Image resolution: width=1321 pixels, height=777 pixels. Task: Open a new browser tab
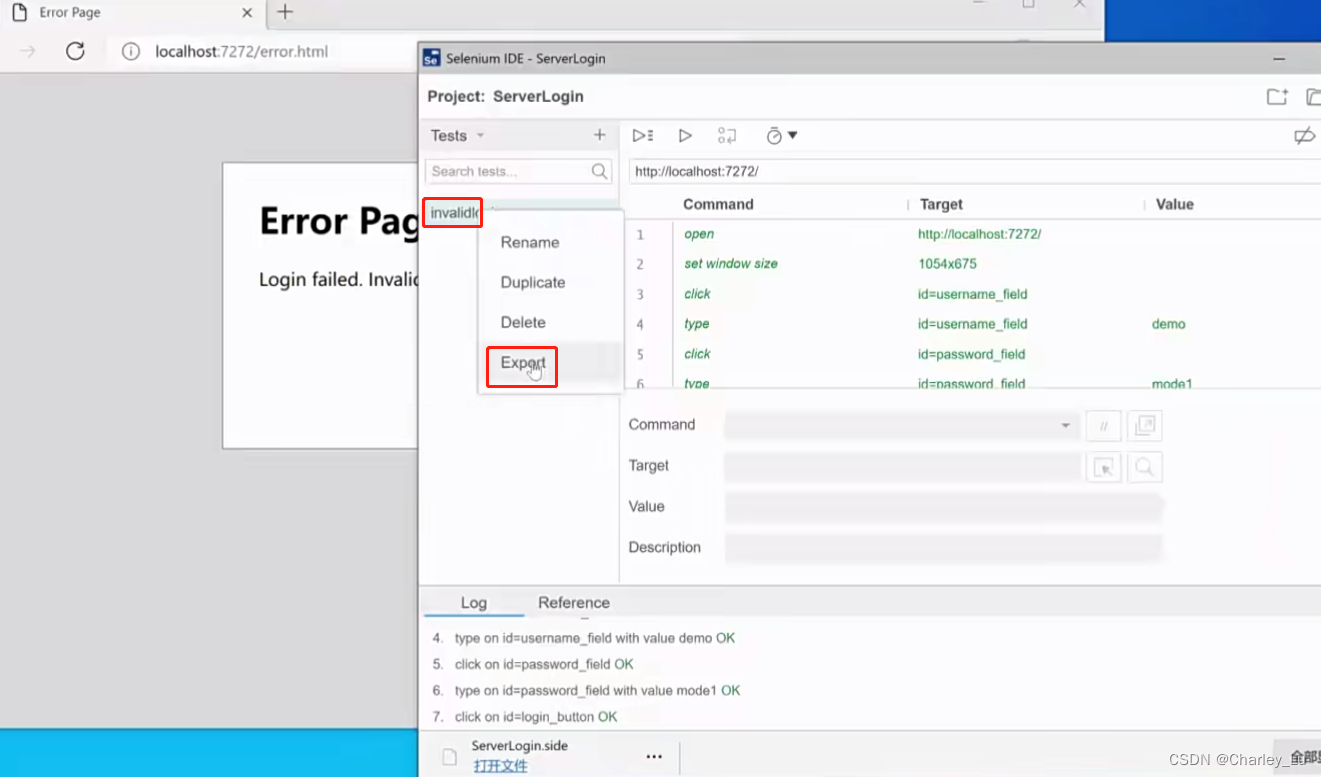(286, 12)
